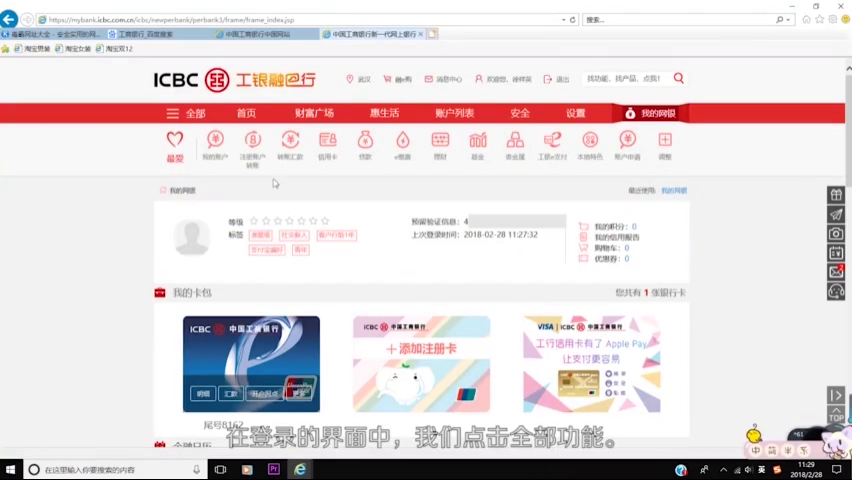Switch to the 账户列表 navigation tab
Image resolution: width=852 pixels, height=480 pixels.
pos(455,113)
